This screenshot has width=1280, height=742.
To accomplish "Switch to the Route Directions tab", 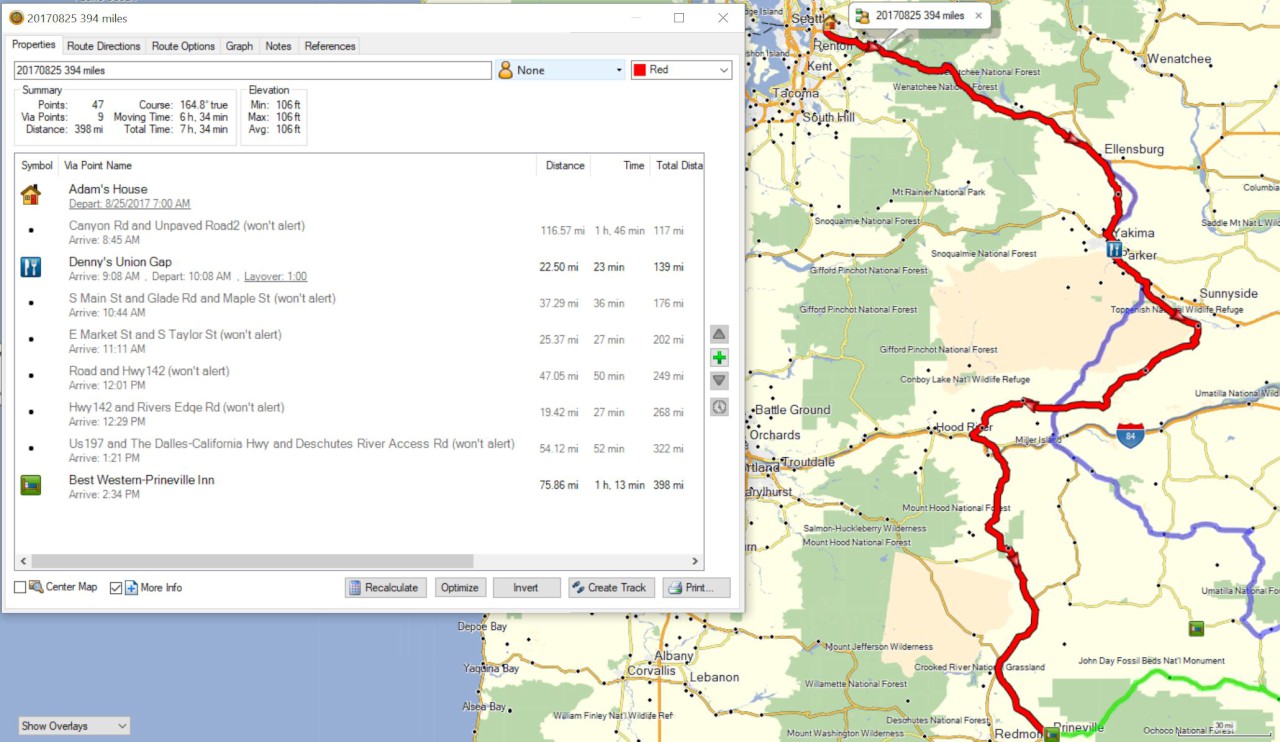I will (x=104, y=46).
